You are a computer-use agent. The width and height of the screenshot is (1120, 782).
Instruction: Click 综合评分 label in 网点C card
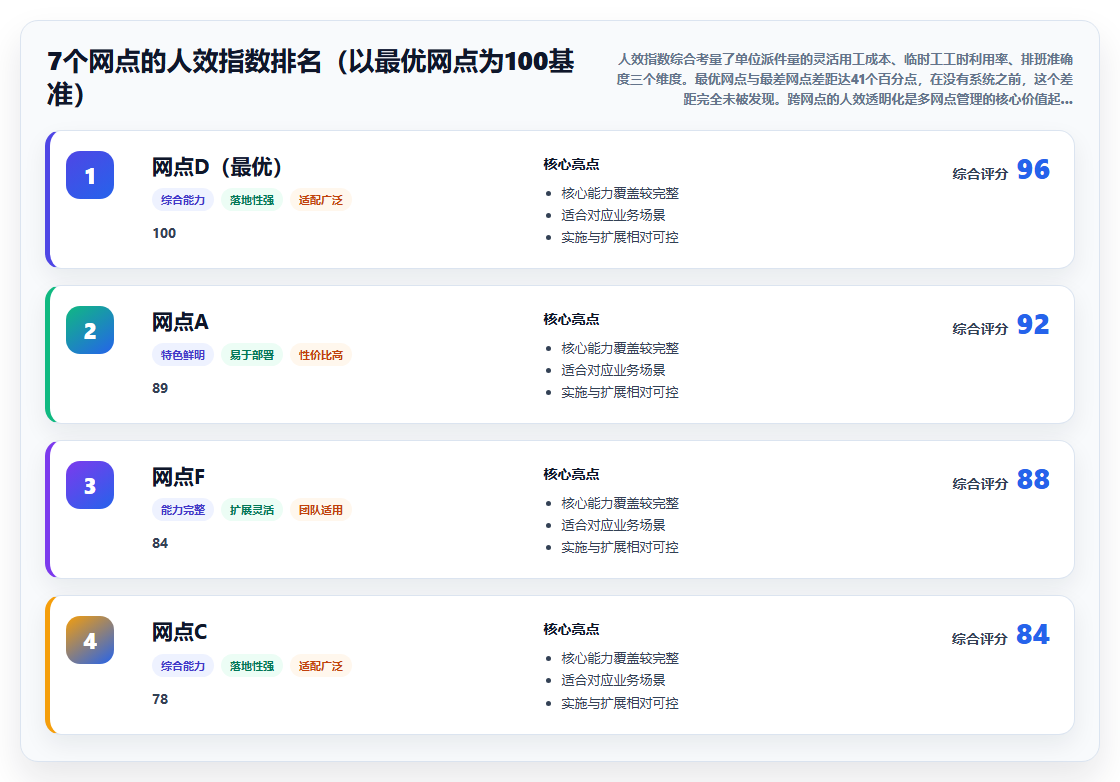[980, 638]
